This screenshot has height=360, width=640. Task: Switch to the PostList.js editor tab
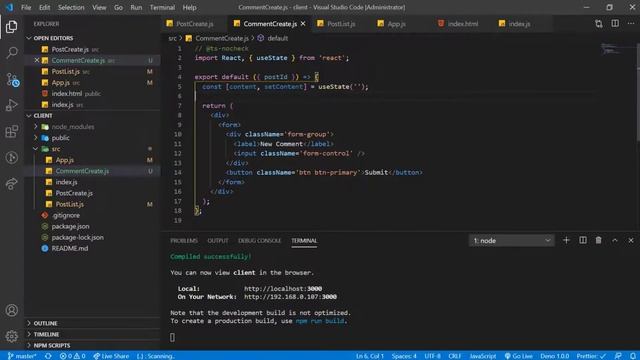click(341, 24)
